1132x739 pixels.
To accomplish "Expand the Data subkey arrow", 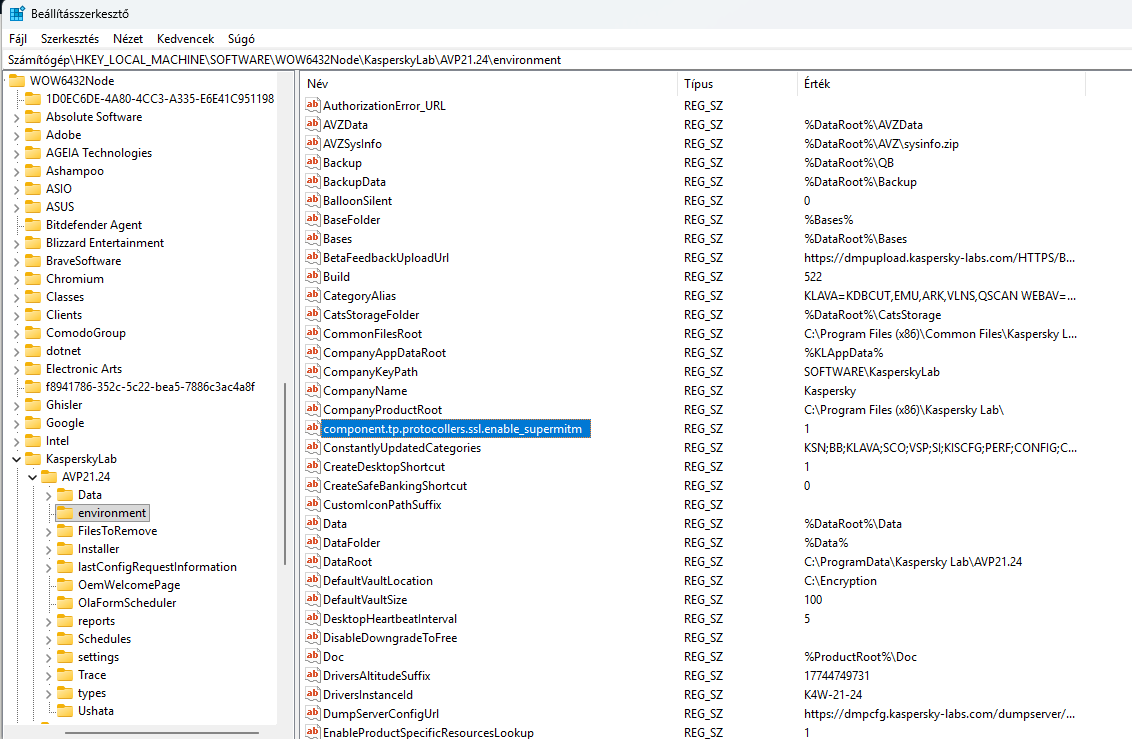I will coord(48,495).
